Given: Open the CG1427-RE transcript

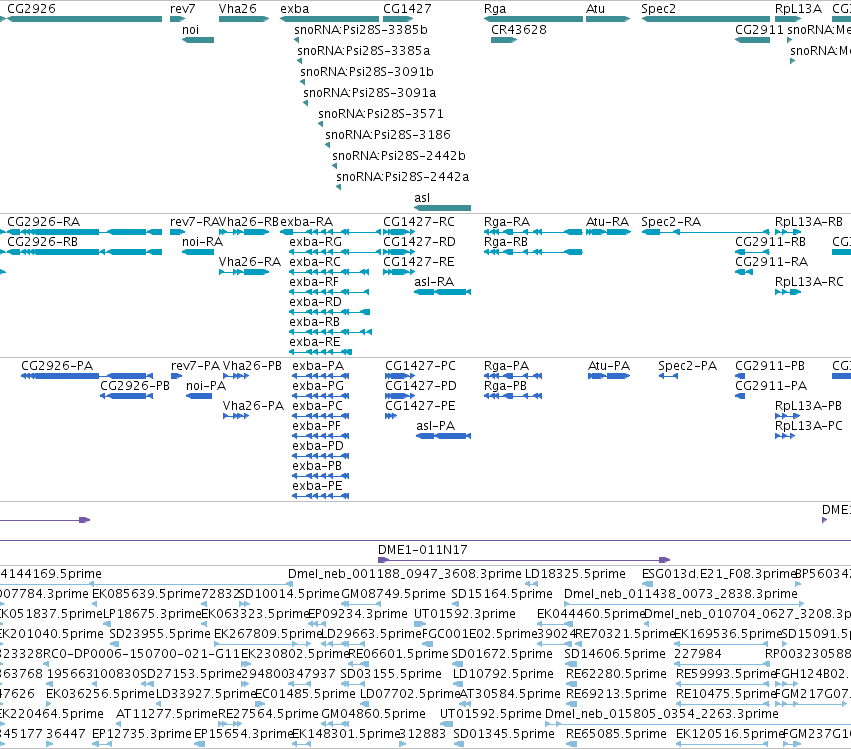Looking at the screenshot, I should tap(399, 272).
